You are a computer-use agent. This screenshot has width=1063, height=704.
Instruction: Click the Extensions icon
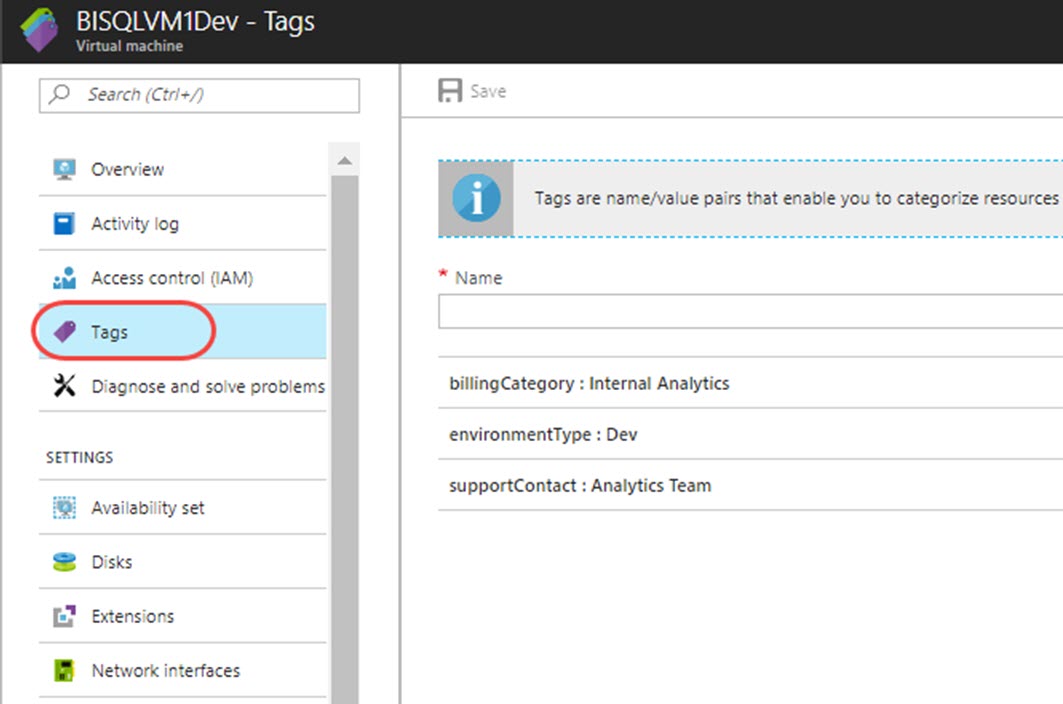64,616
